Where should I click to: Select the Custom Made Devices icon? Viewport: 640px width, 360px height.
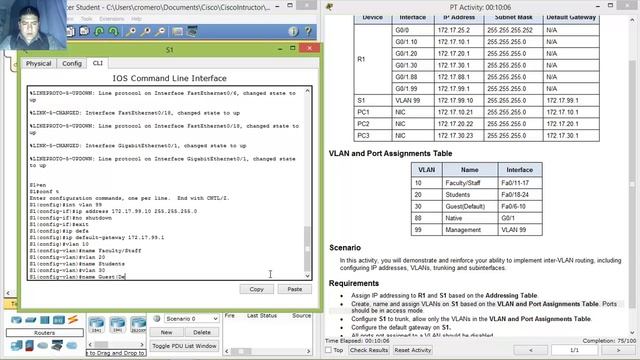tap(57, 346)
